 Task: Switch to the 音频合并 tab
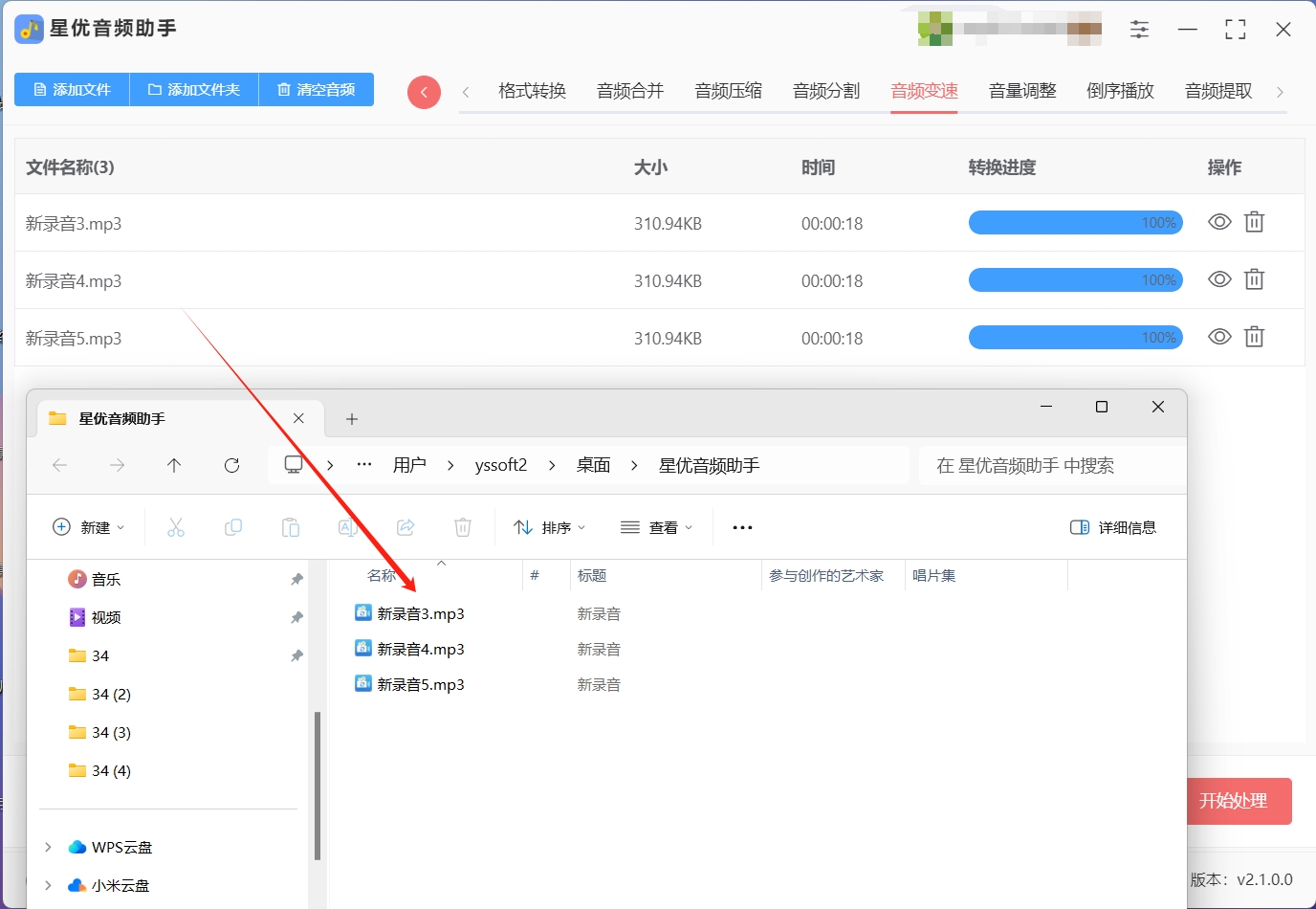click(630, 91)
